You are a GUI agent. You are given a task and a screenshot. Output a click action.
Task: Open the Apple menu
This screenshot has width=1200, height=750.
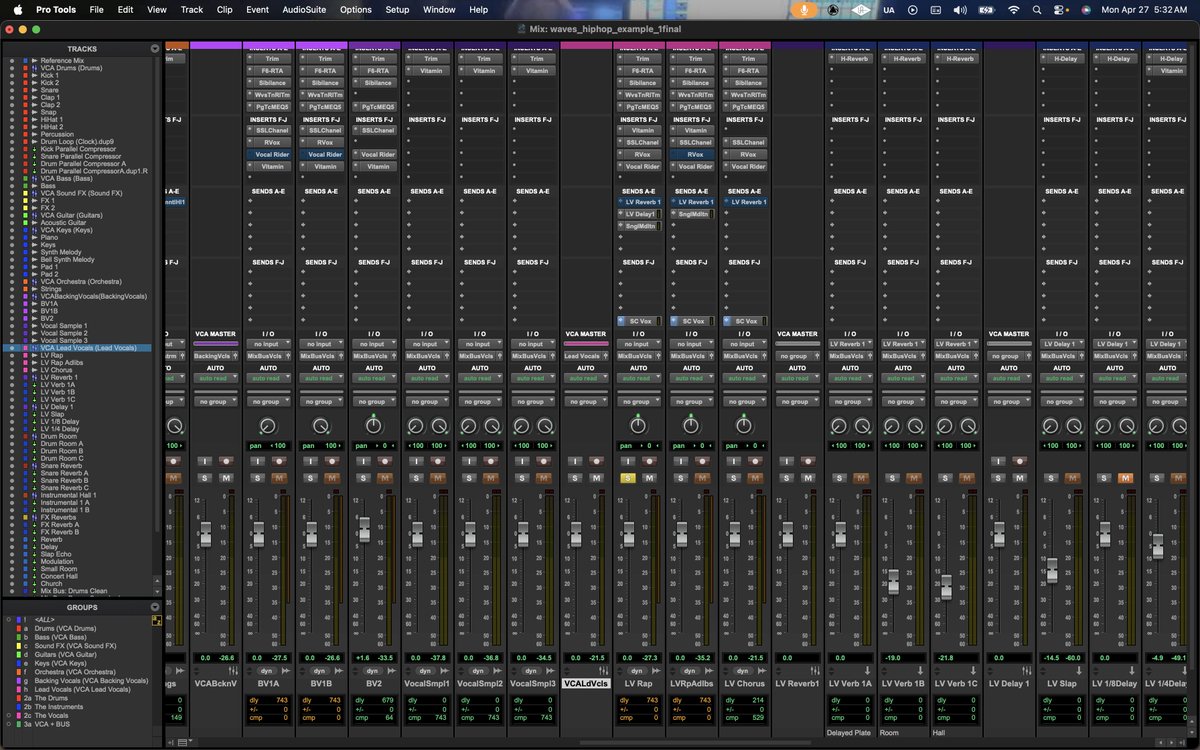(x=17, y=9)
